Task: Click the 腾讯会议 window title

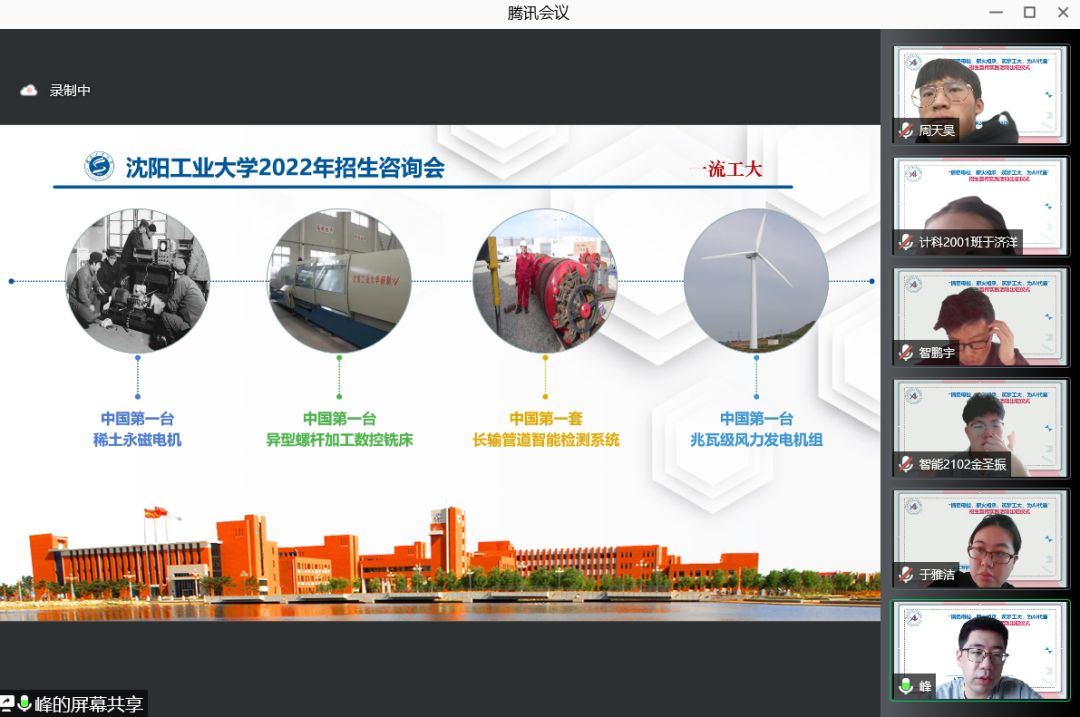Action: click(x=538, y=13)
